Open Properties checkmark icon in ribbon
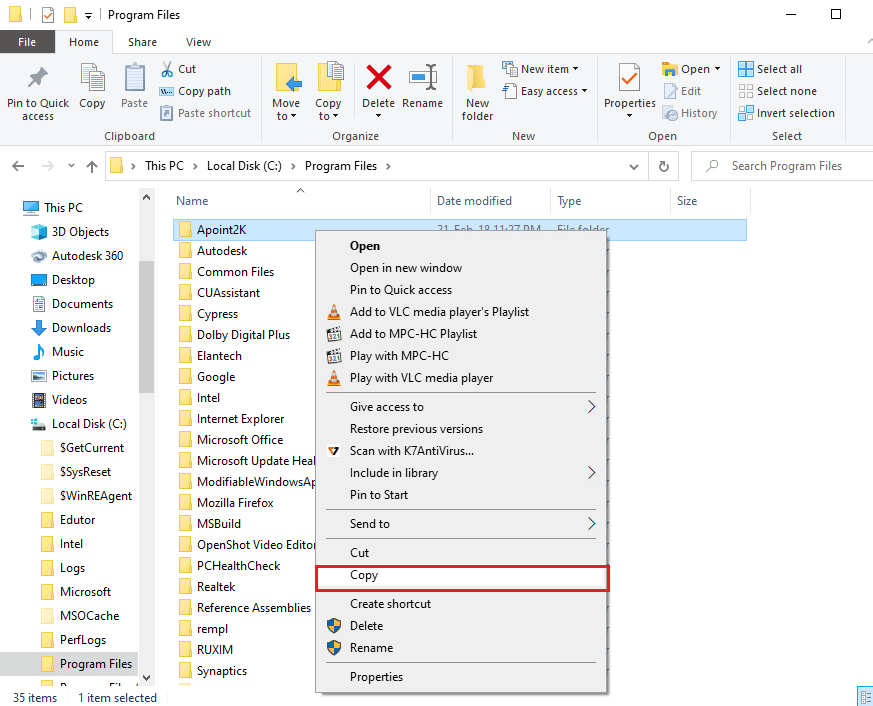This screenshot has height=706, width=873. 630,77
